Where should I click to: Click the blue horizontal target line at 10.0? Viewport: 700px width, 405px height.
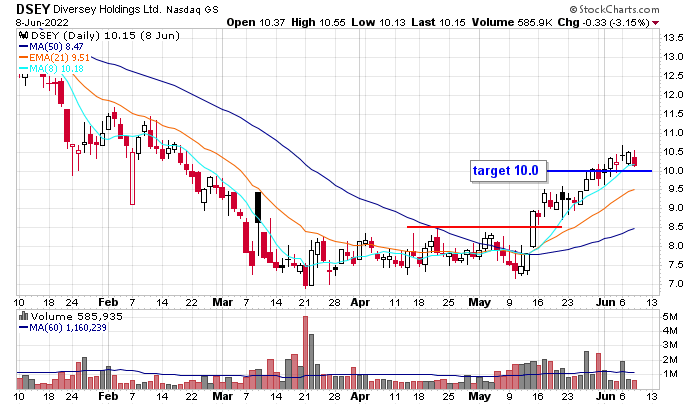pyautogui.click(x=599, y=171)
